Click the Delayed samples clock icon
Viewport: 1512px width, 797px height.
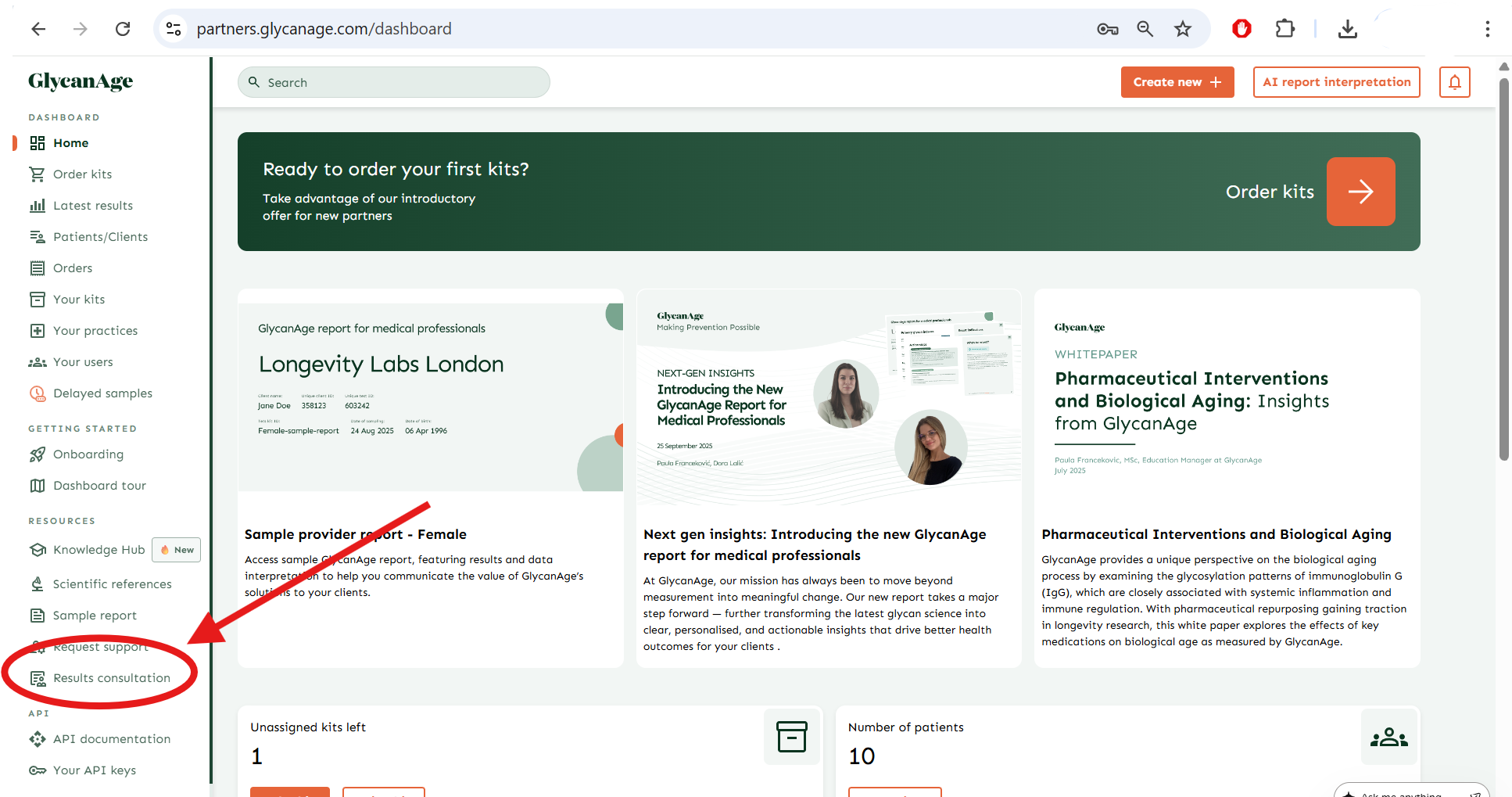[37, 393]
